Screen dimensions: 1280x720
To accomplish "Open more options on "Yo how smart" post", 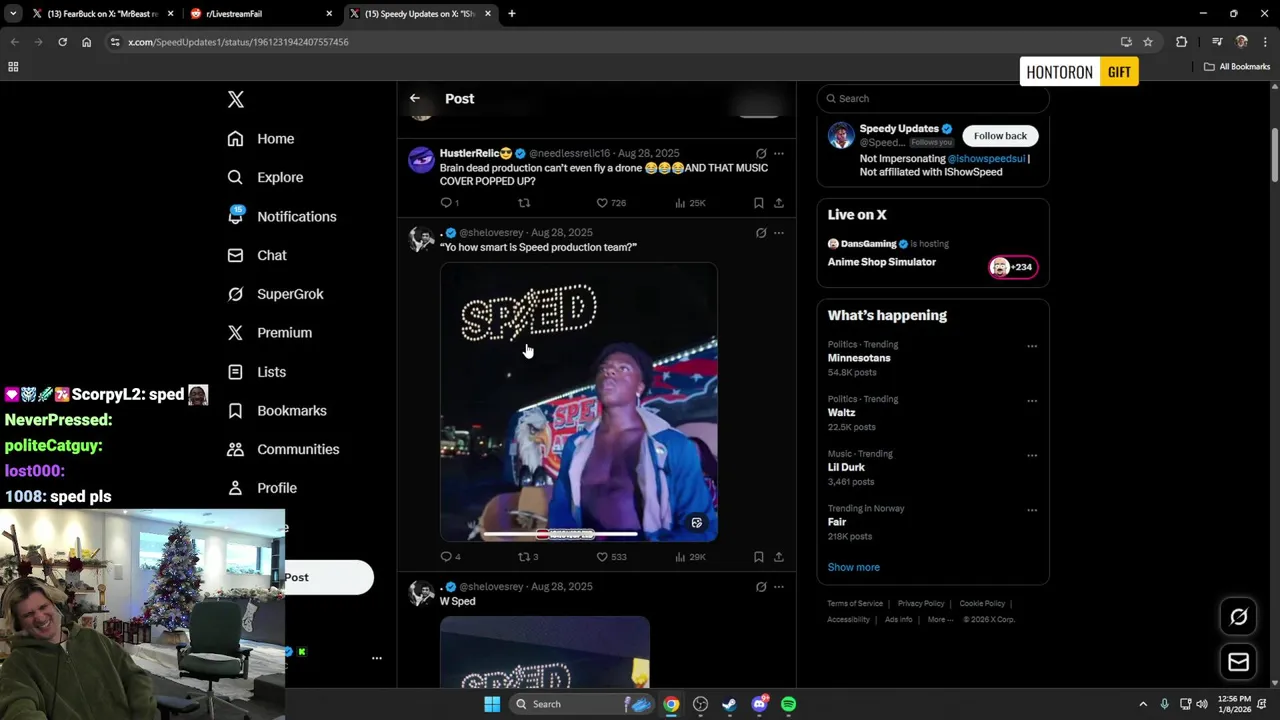I will tap(779, 233).
